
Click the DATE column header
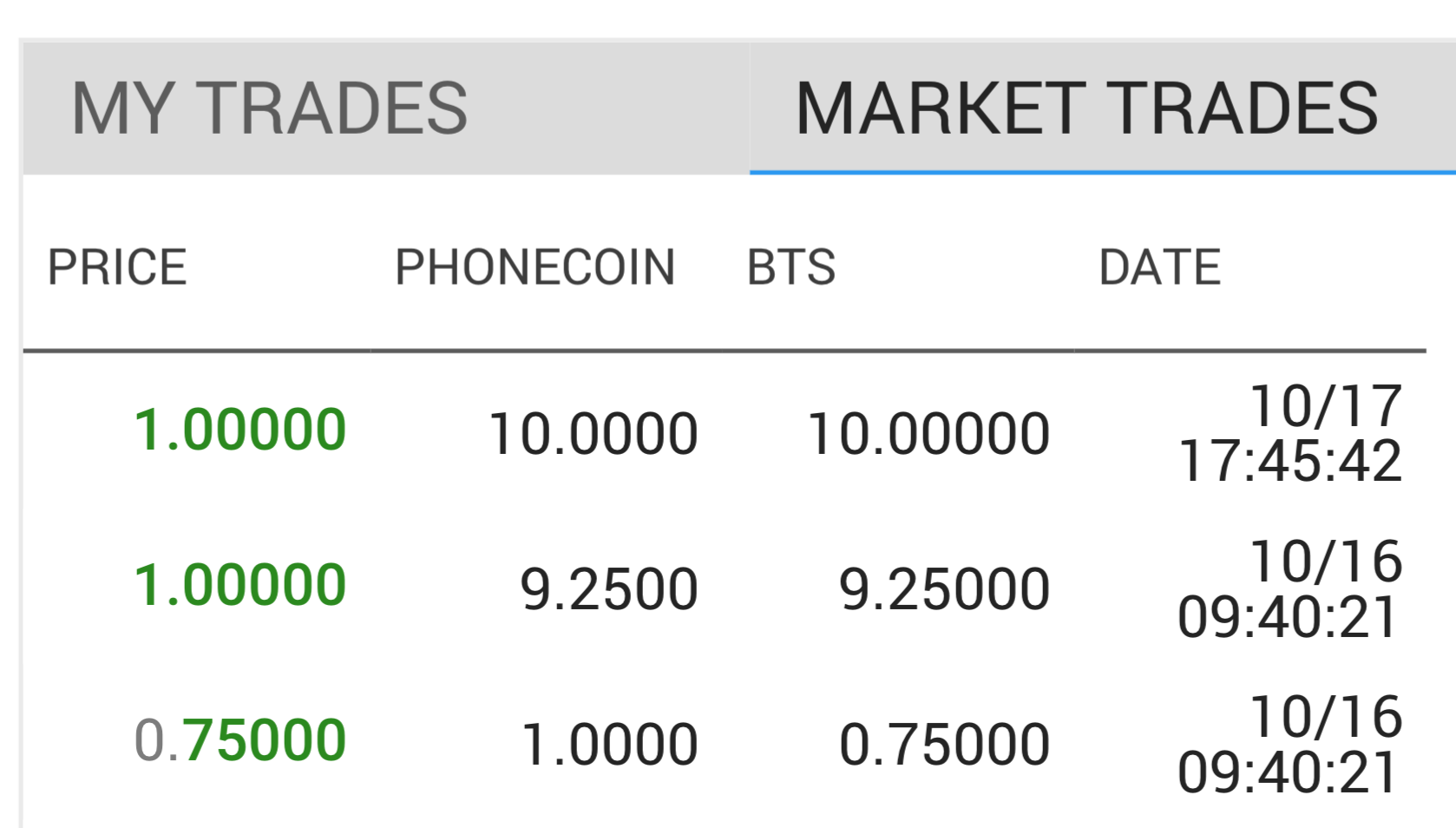[1159, 266]
